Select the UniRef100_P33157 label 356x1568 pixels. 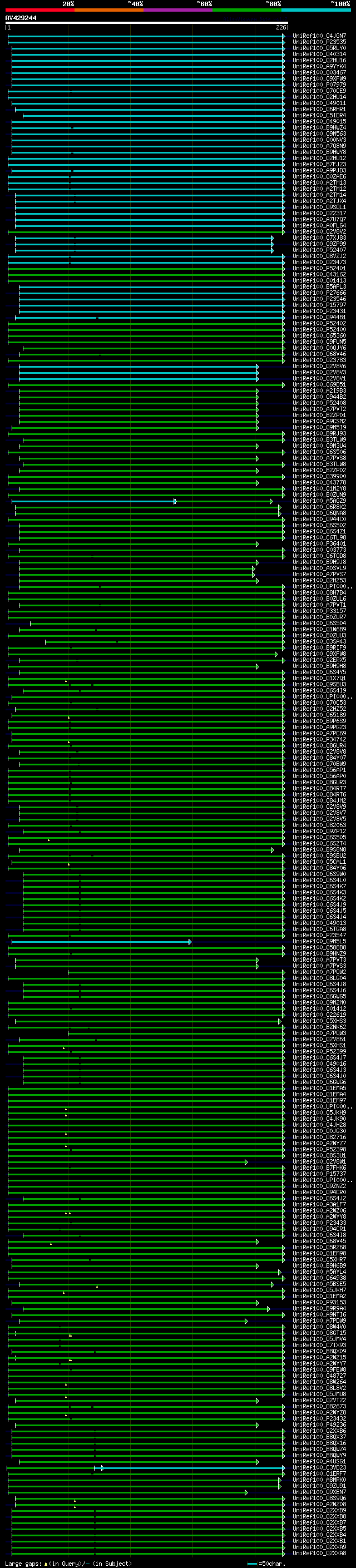pos(319,611)
